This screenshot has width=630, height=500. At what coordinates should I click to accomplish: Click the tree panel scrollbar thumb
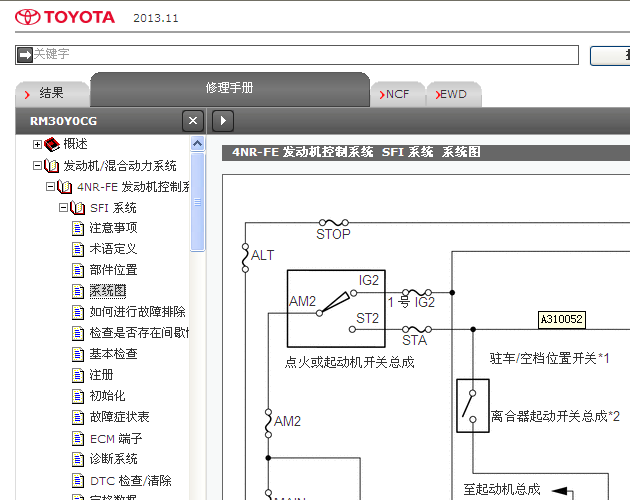pyautogui.click(x=197, y=202)
